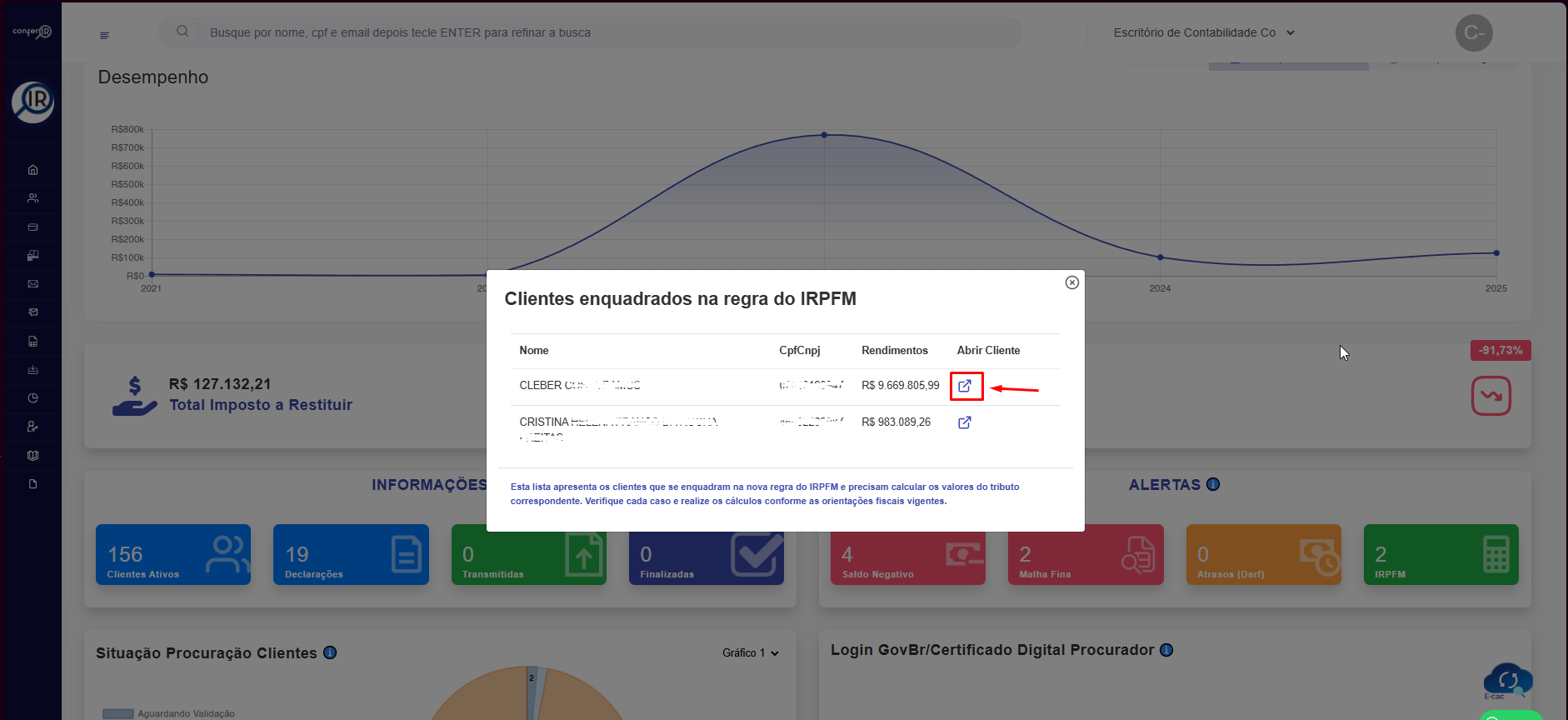Click info icon beside Situação Procuração Clientes
Image resolution: width=1568 pixels, height=720 pixels.
pyautogui.click(x=330, y=652)
